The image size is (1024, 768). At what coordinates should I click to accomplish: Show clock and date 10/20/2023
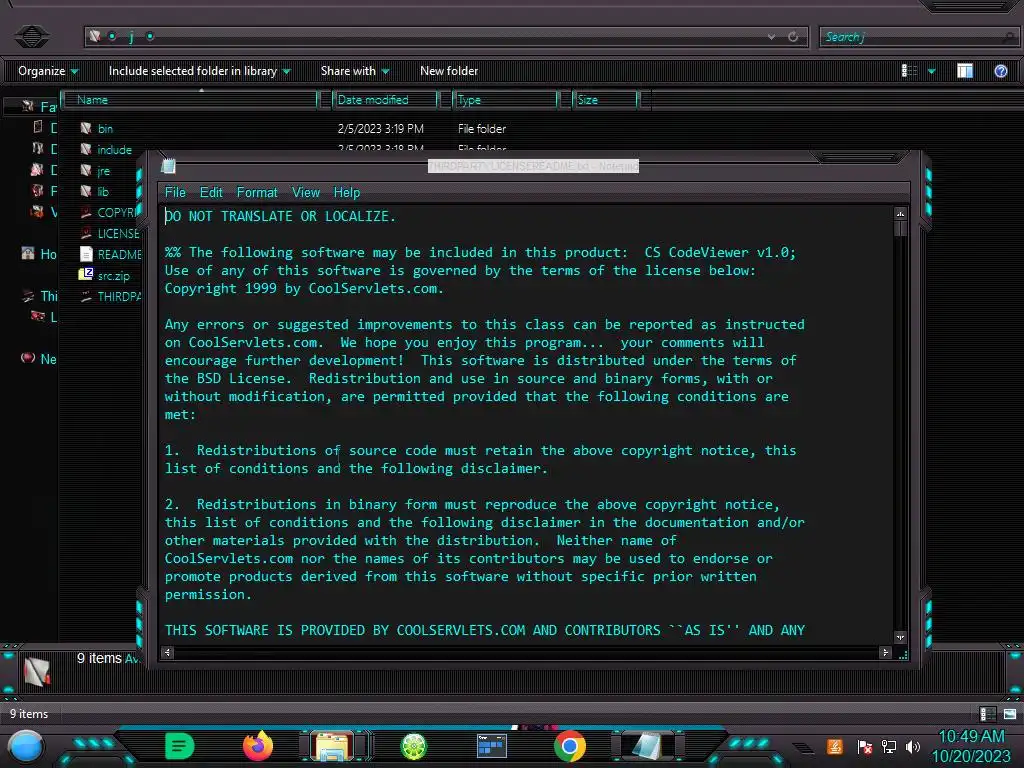971,746
